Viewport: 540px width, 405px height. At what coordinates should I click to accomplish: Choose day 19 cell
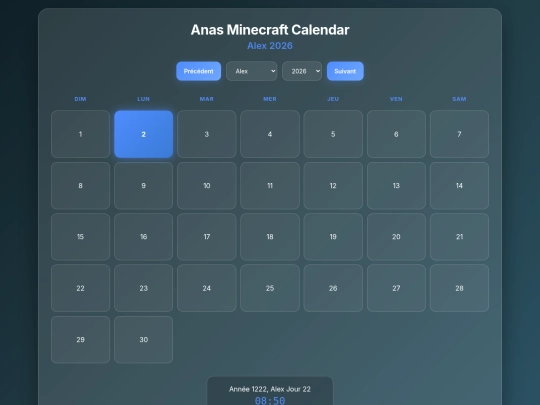333,237
